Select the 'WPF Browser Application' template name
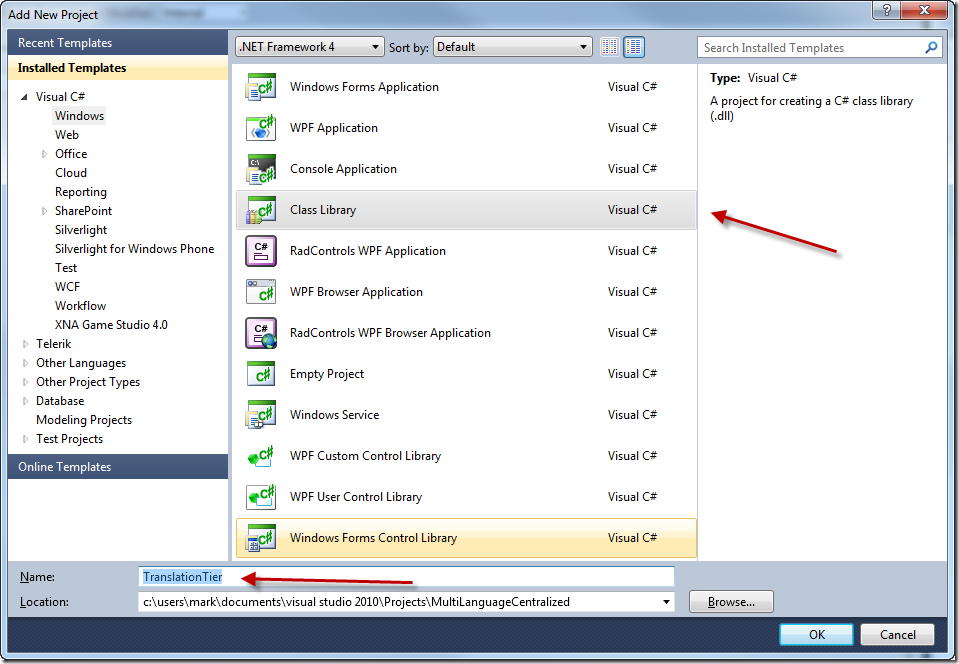The image size is (959, 664). pos(356,292)
